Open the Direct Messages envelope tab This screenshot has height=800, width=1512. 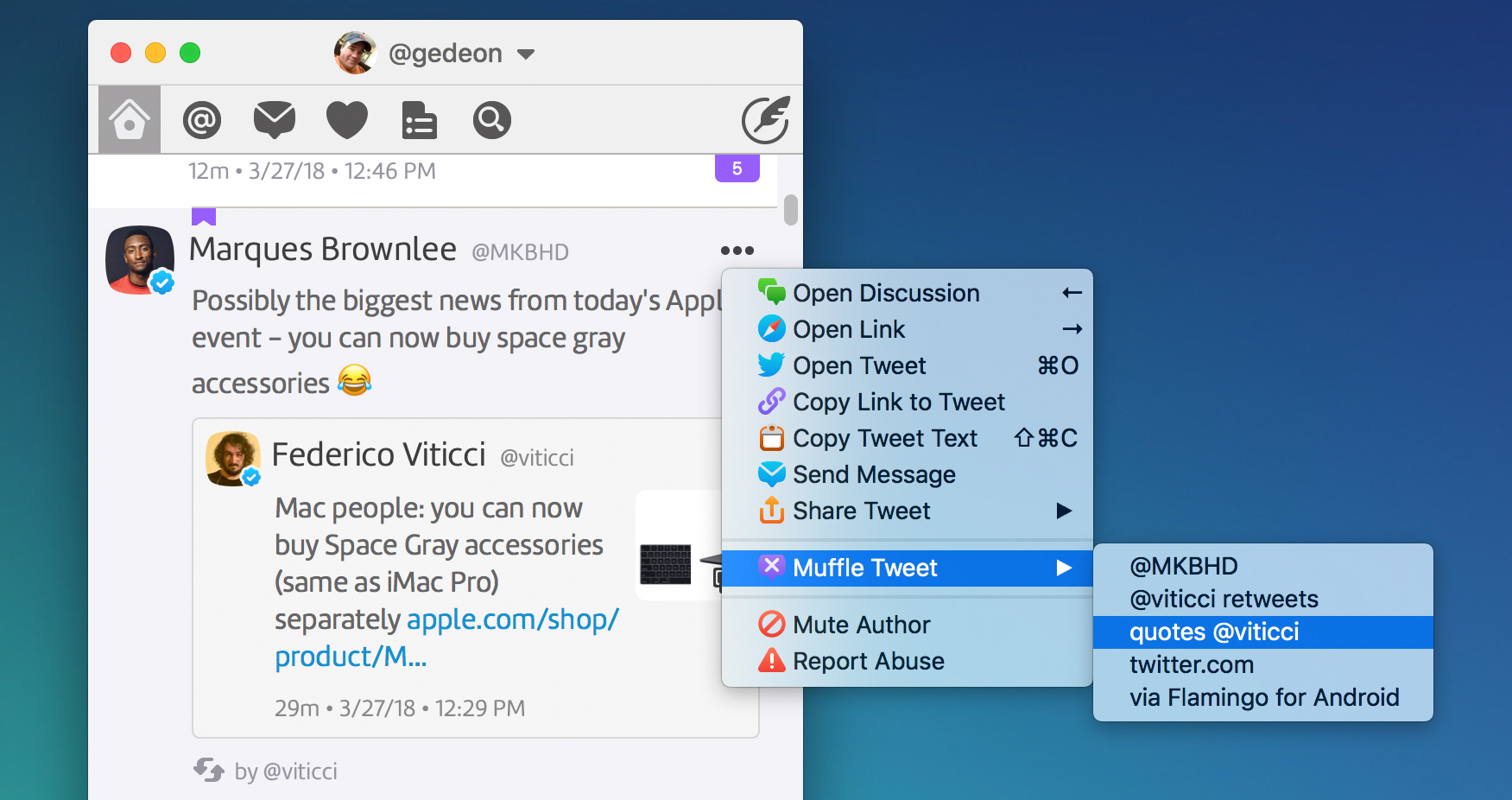pyautogui.click(x=275, y=120)
